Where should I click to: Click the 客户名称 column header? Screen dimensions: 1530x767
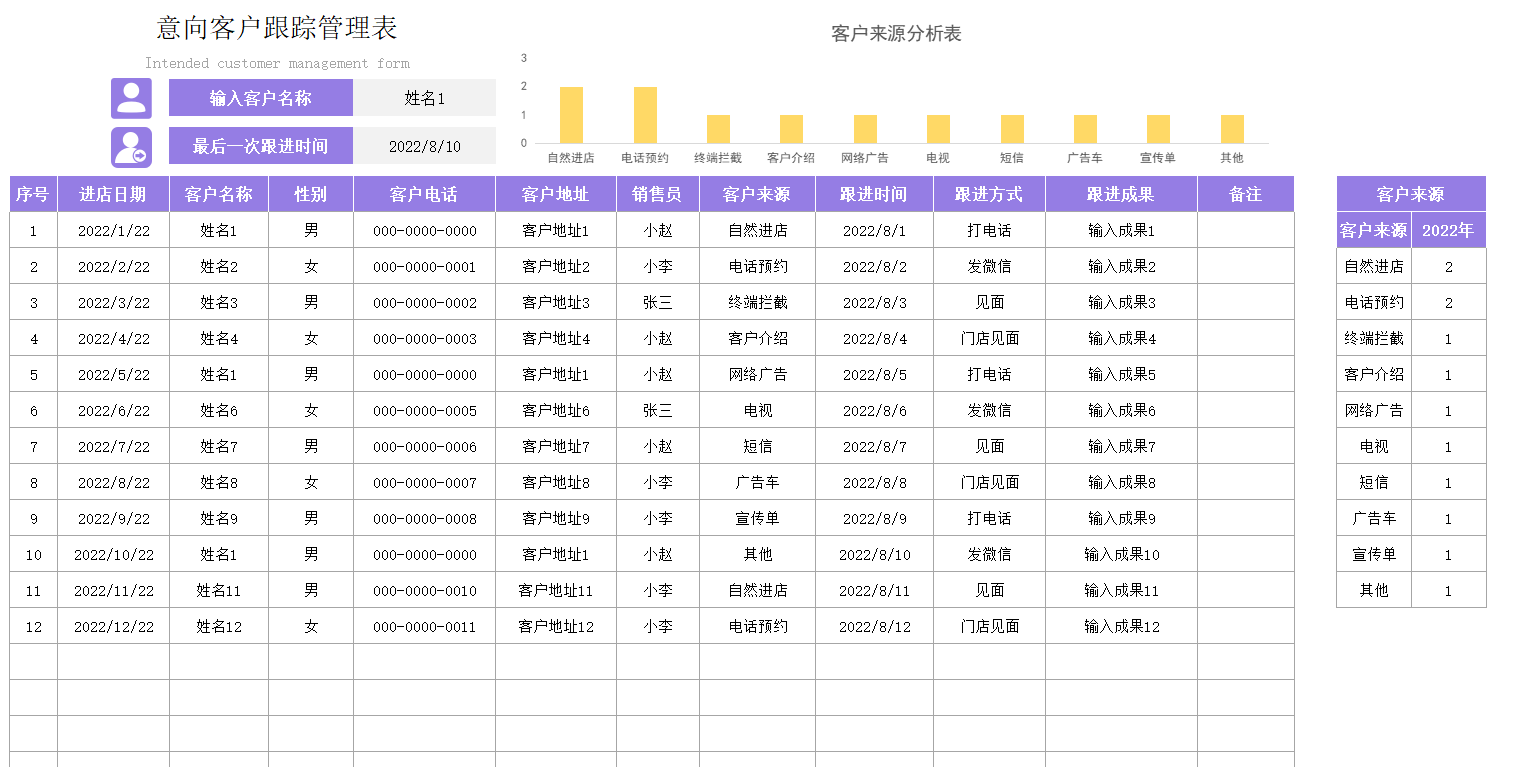(x=219, y=194)
